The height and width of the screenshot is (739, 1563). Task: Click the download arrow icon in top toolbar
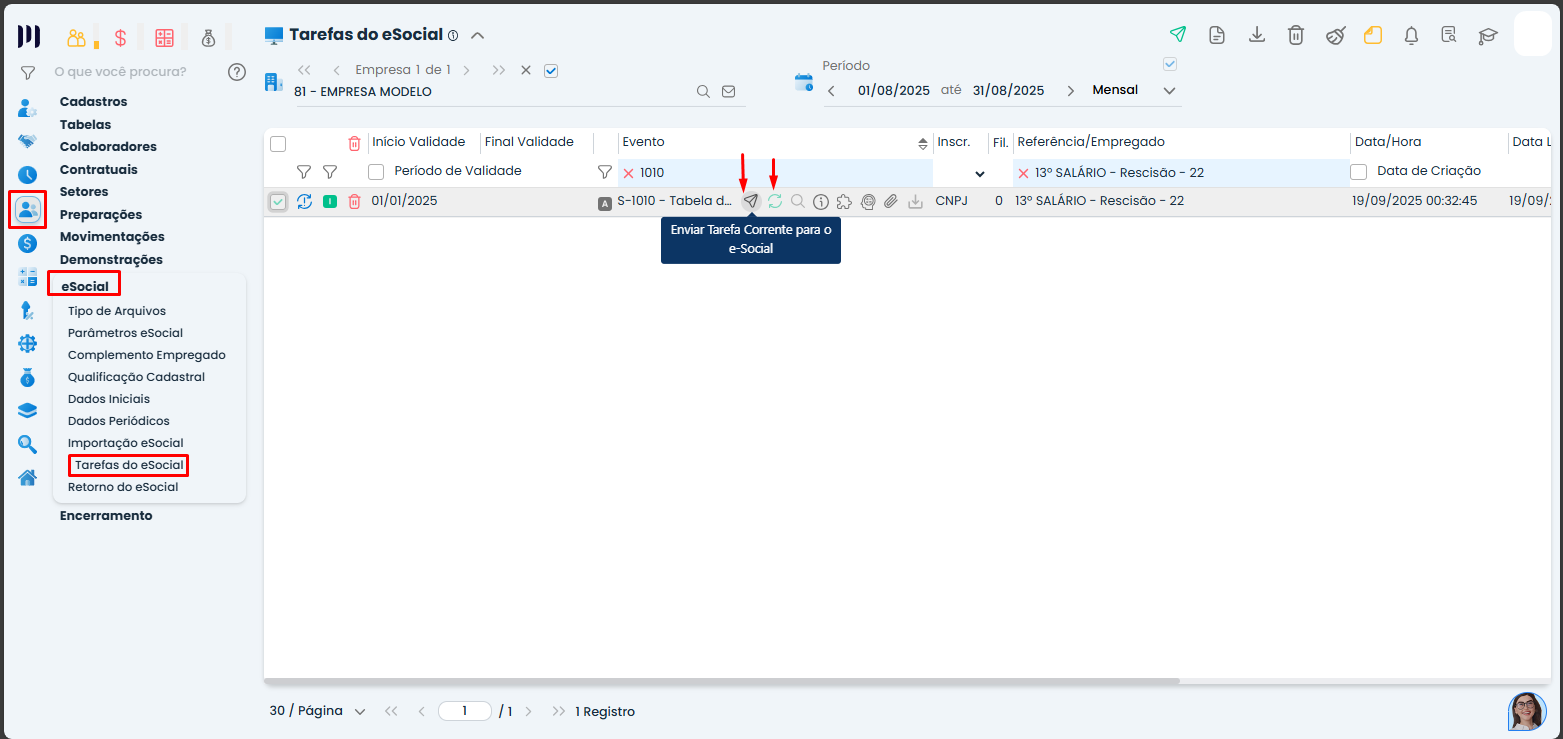(1257, 35)
